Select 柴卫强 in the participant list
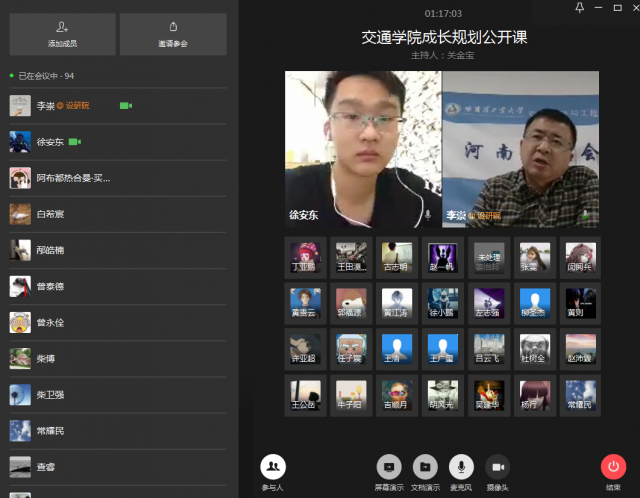 [118, 395]
